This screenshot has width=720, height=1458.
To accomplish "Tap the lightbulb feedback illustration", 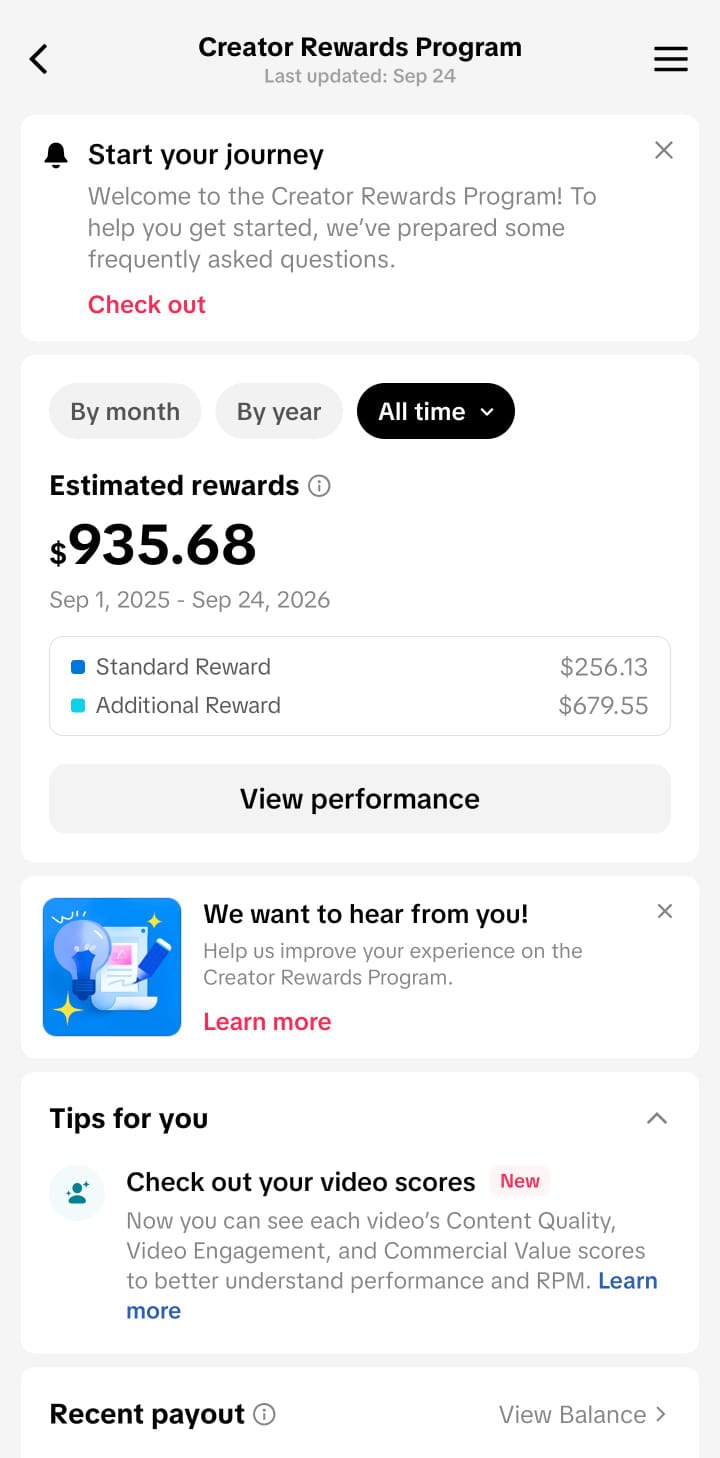I will click(112, 967).
